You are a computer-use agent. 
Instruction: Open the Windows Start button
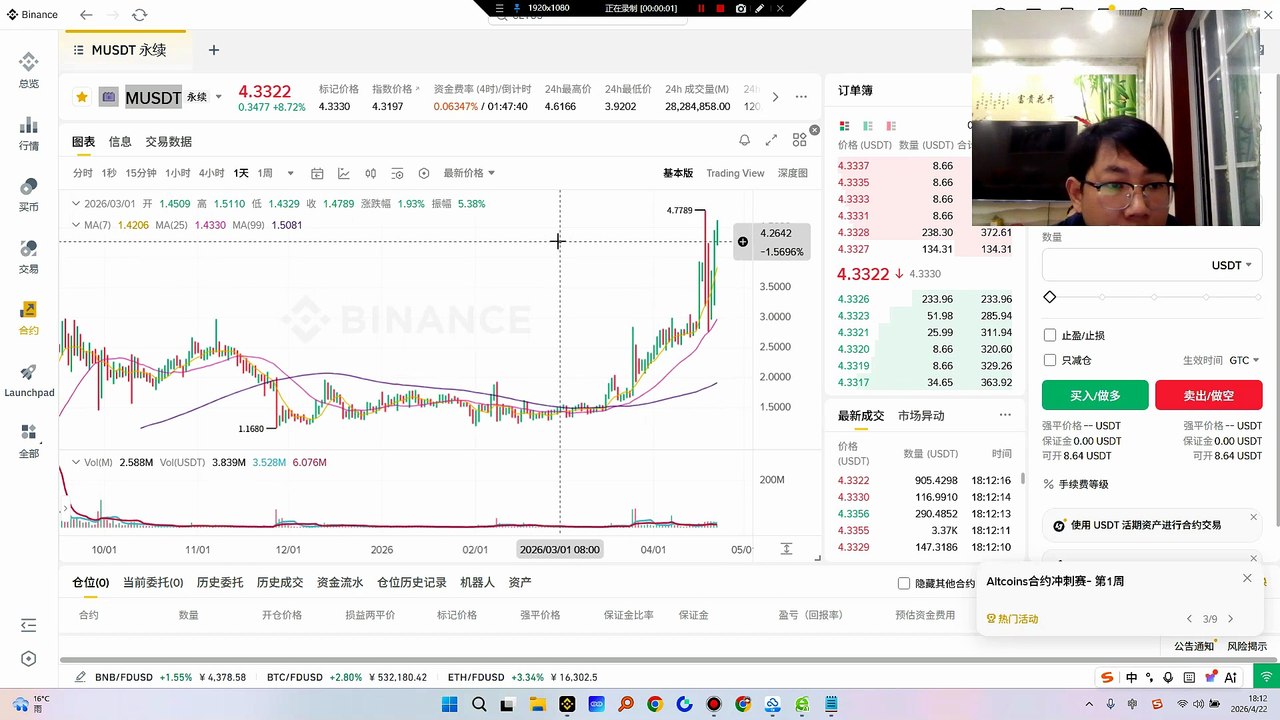pyautogui.click(x=449, y=704)
